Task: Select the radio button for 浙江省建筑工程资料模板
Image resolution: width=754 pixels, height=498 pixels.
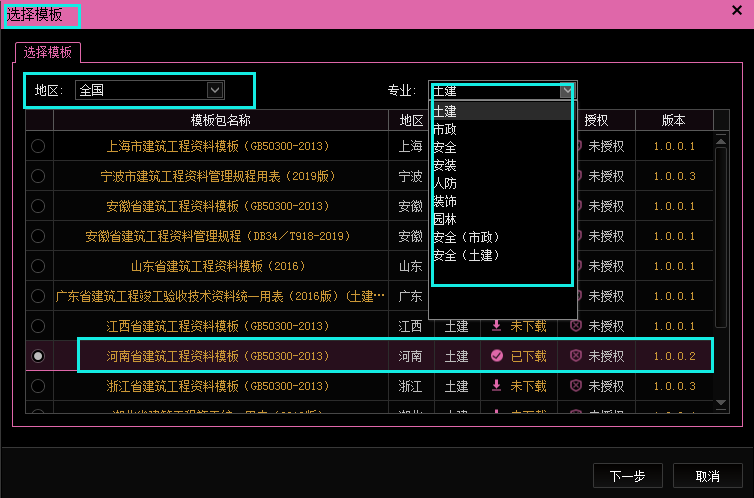Action: [x=38, y=386]
